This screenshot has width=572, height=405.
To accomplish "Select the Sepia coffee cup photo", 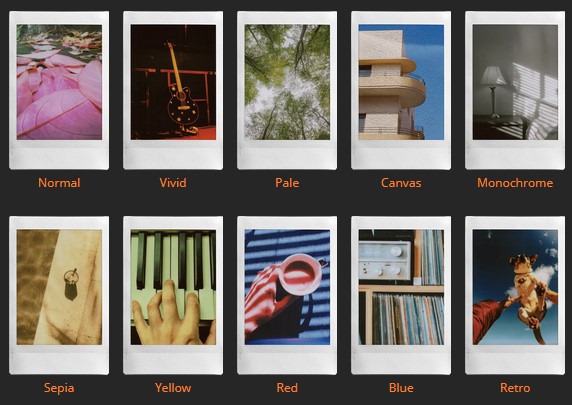I will tap(59, 295).
